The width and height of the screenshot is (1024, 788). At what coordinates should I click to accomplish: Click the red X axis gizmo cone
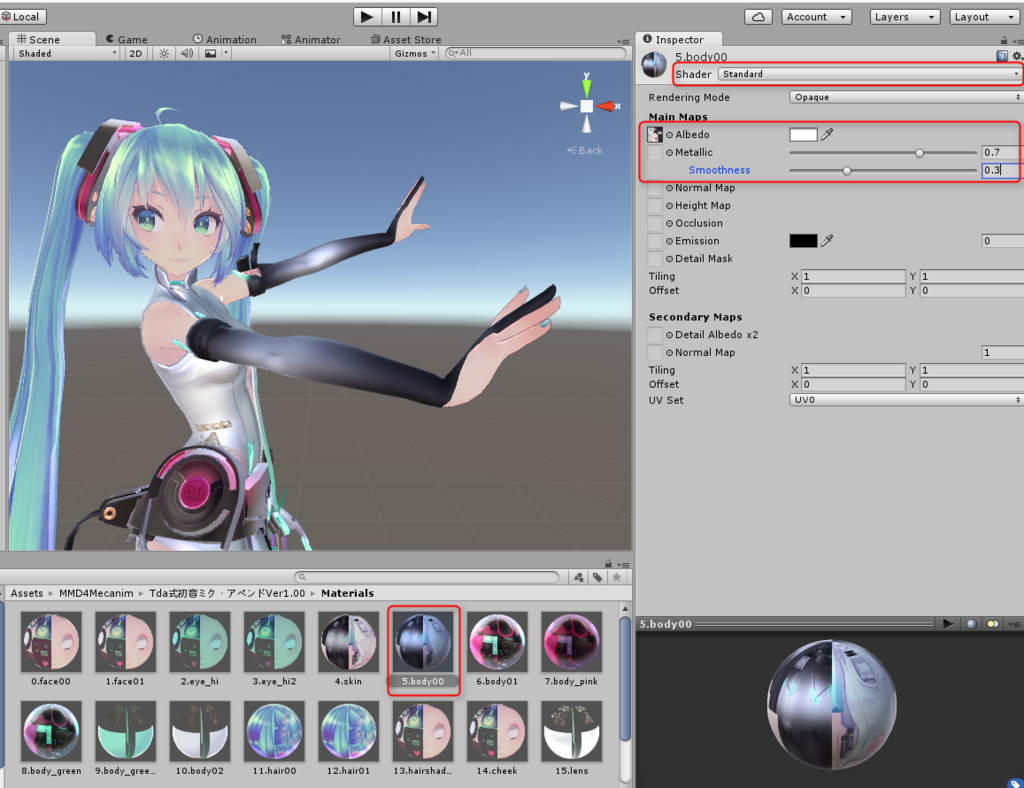point(606,106)
